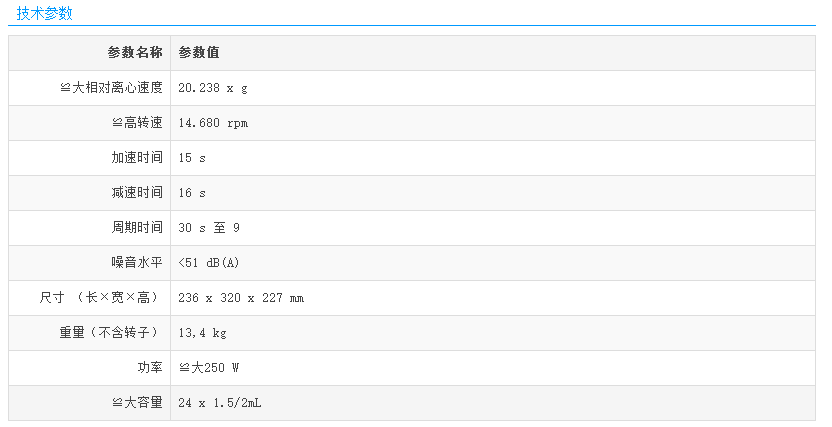This screenshot has width=832, height=427.
Task: Click the 参数名称 column header
Action: (135, 53)
